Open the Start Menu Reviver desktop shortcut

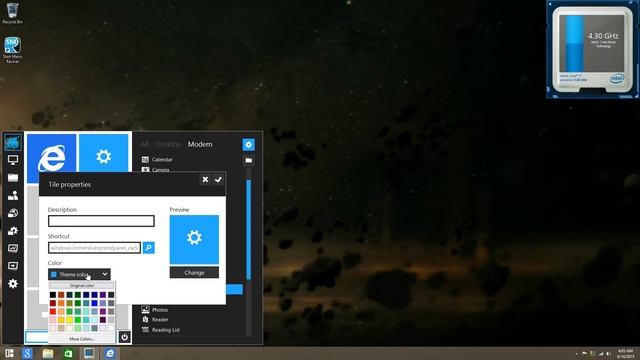pyautogui.click(x=12, y=50)
